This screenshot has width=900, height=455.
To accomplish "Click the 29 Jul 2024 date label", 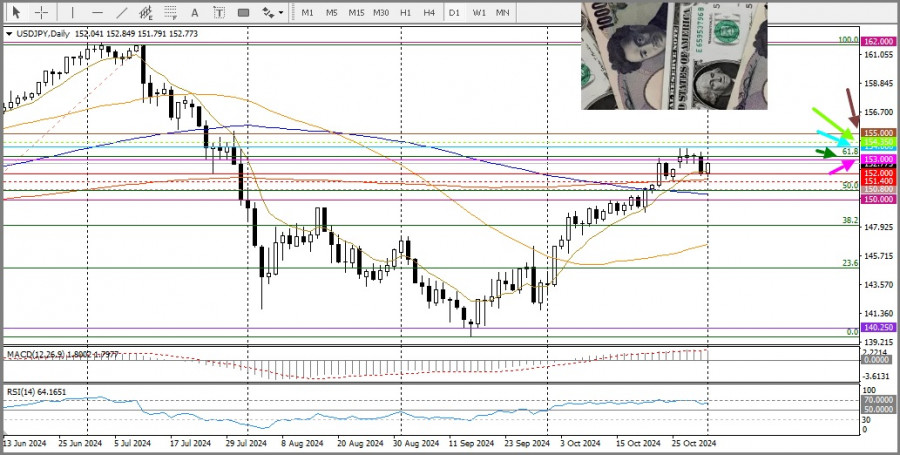I will click(246, 444).
